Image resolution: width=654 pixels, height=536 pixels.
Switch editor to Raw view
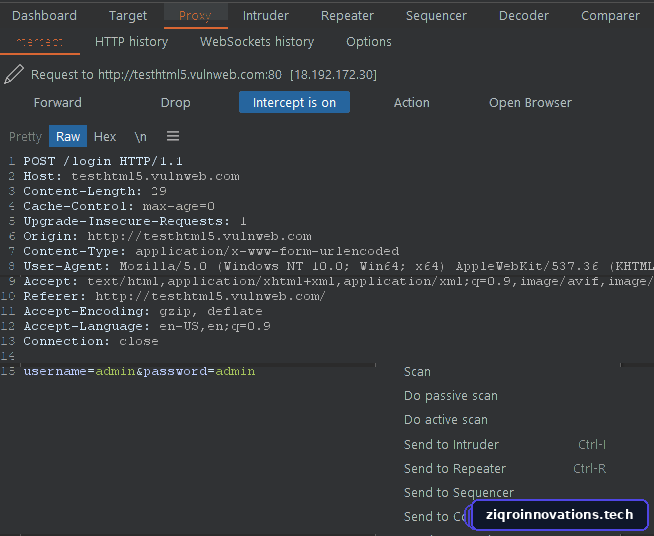coord(68,136)
